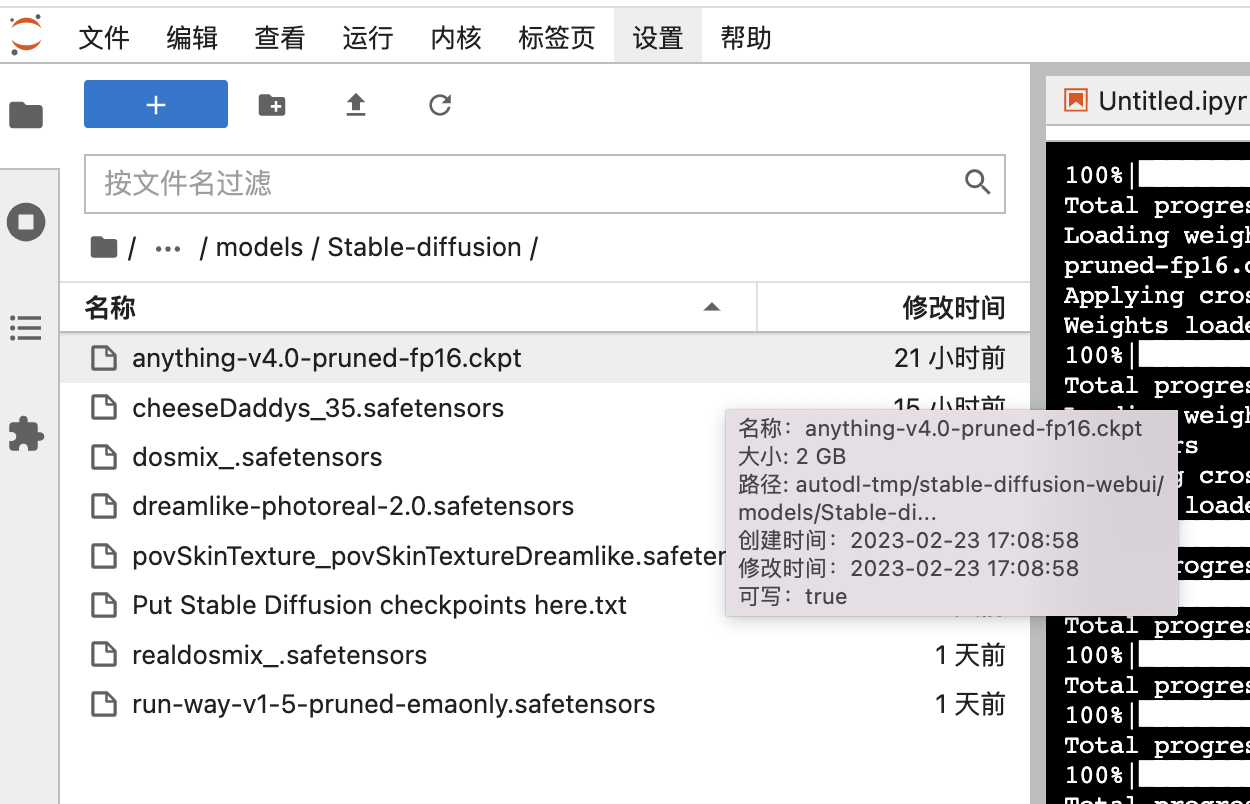Open the extension manager puzzle icon

coord(26,433)
